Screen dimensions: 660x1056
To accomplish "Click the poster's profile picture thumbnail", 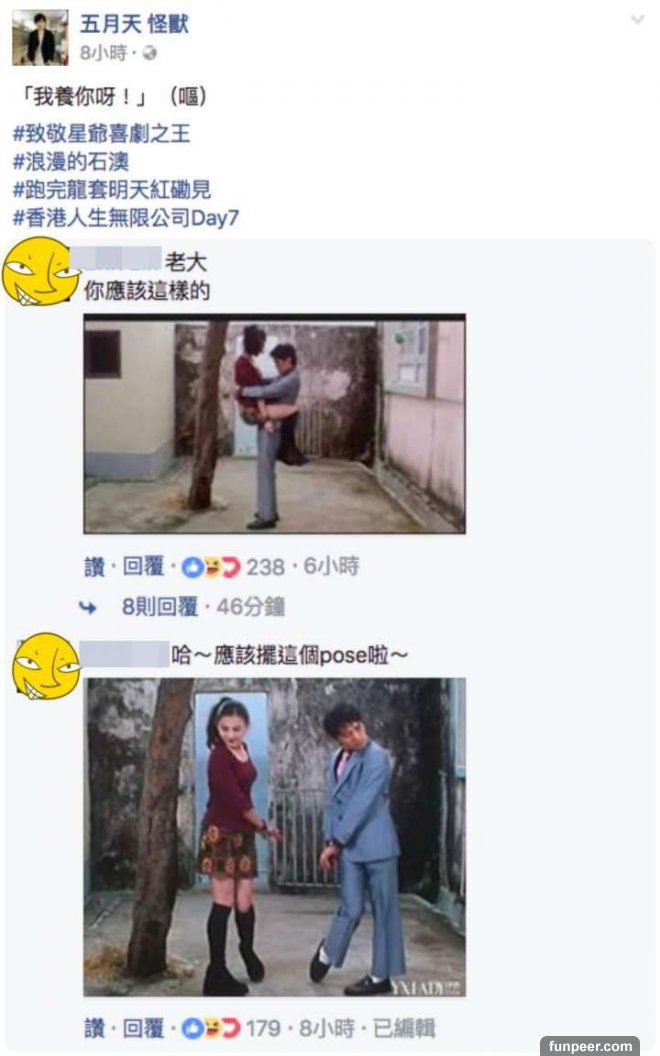I will pos(40,38).
